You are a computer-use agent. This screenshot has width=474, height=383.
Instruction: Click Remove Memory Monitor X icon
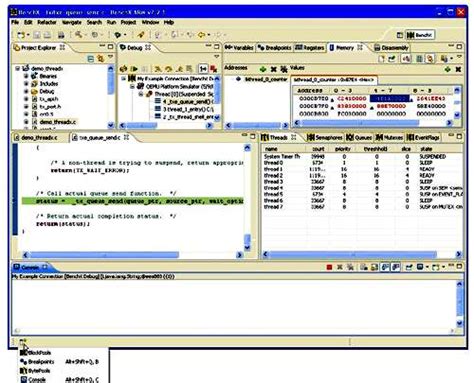(x=274, y=69)
